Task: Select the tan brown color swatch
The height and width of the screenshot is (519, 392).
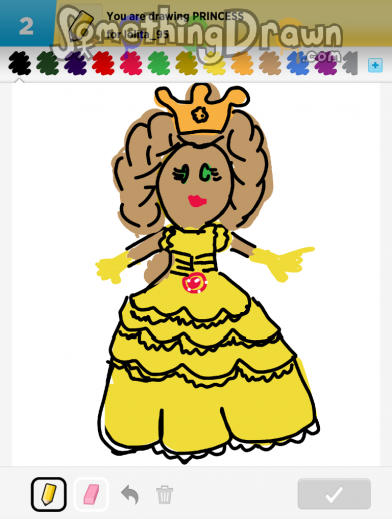Action: click(x=270, y=63)
